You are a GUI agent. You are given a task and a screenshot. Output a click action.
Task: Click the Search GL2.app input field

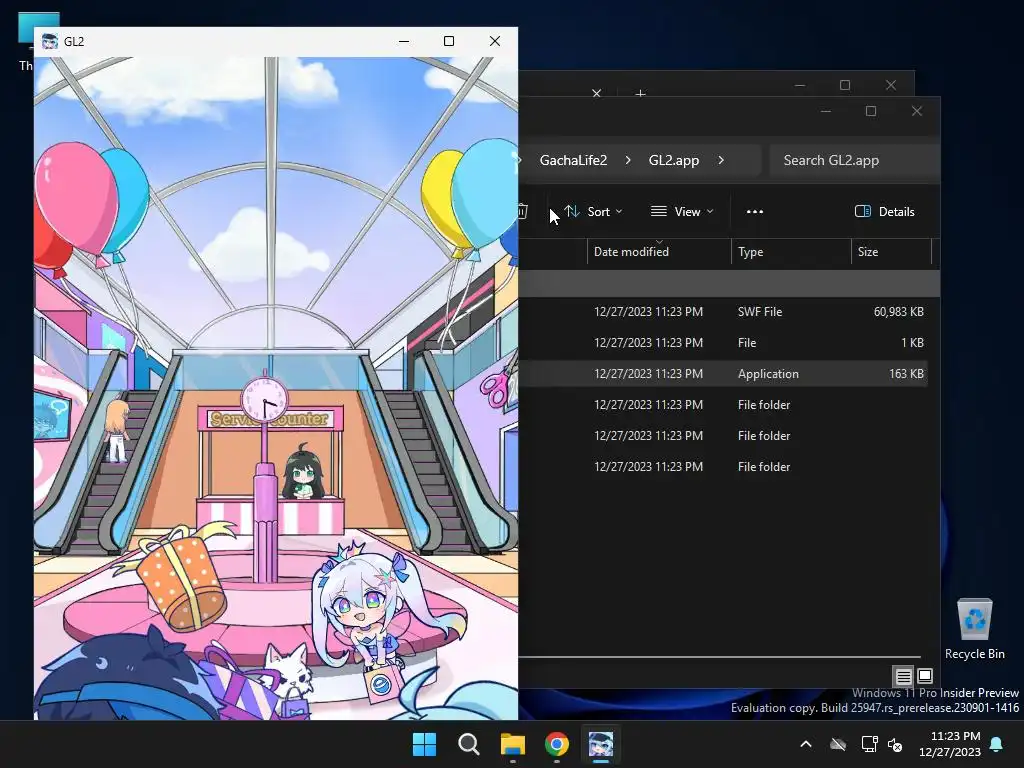tap(854, 160)
